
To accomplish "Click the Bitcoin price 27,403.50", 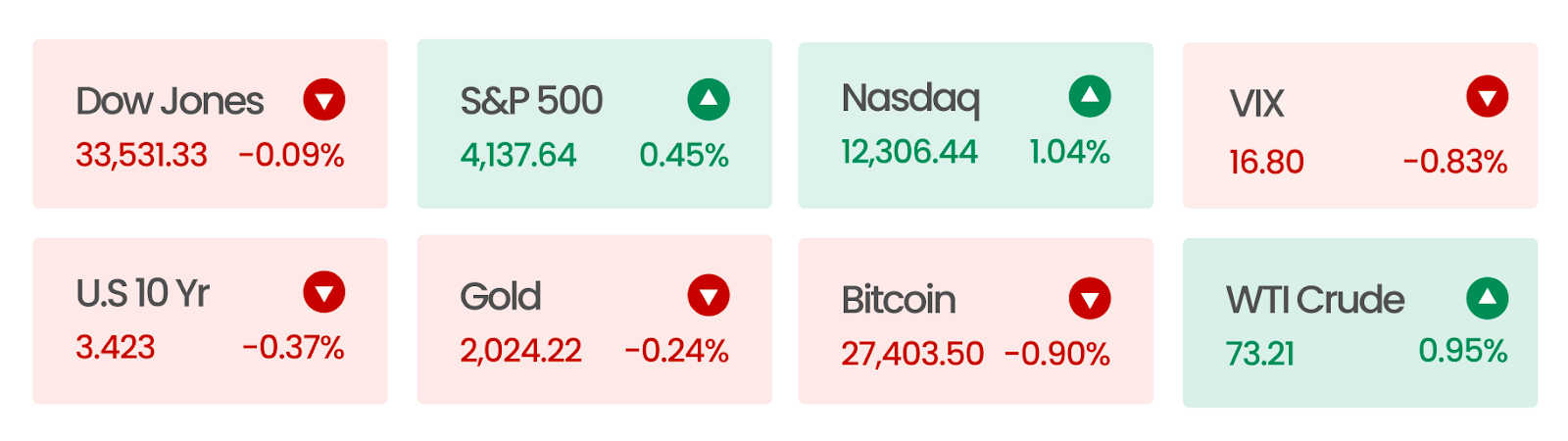I will [912, 354].
